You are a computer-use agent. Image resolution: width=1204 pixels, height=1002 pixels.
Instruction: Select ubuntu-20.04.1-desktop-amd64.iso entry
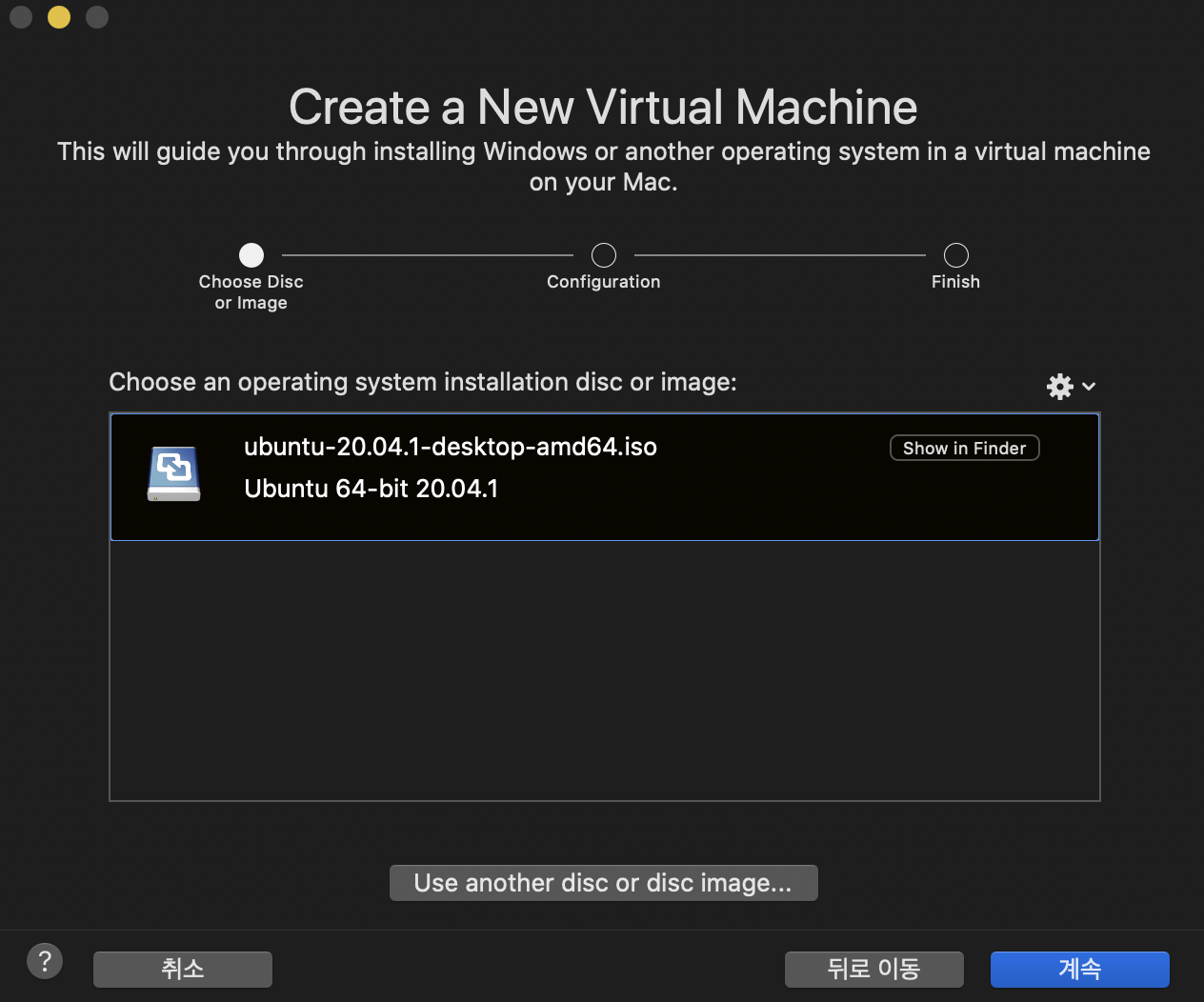pos(605,477)
